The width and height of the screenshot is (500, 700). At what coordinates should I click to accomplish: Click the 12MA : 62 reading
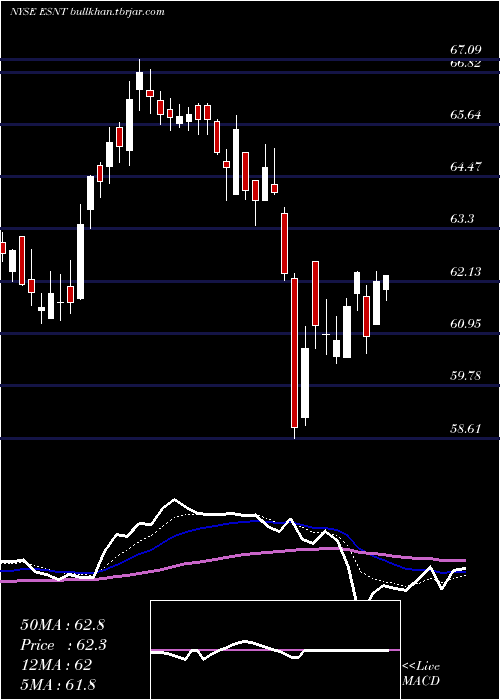(x=56, y=665)
